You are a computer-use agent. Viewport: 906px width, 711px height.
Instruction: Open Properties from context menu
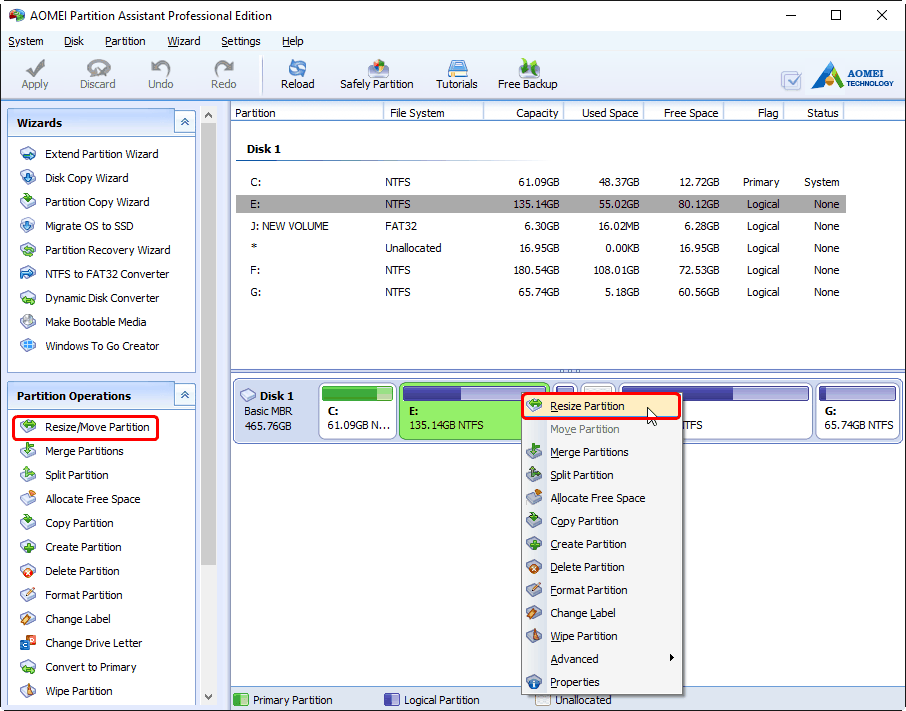601,682
